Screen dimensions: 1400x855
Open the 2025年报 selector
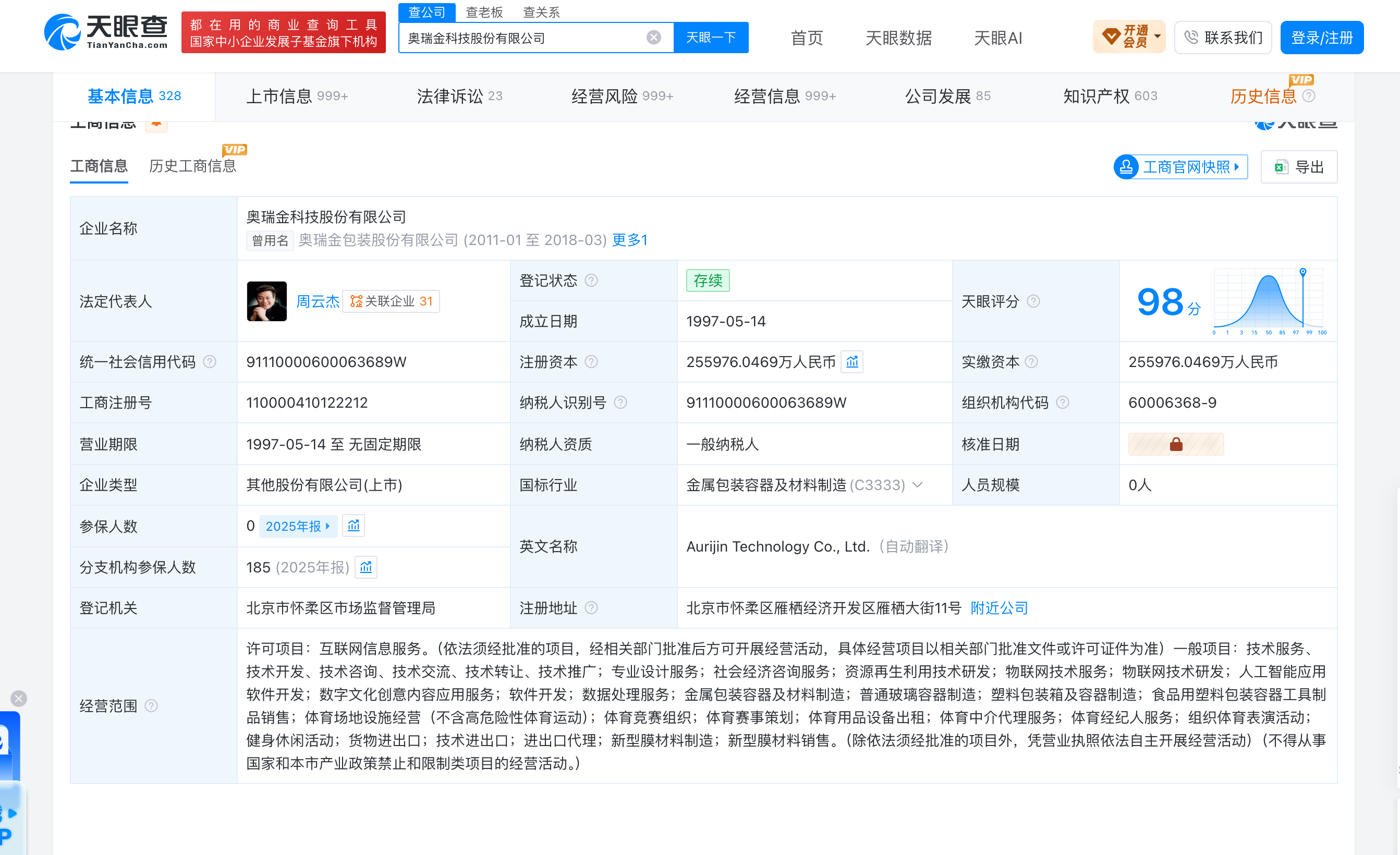(298, 526)
